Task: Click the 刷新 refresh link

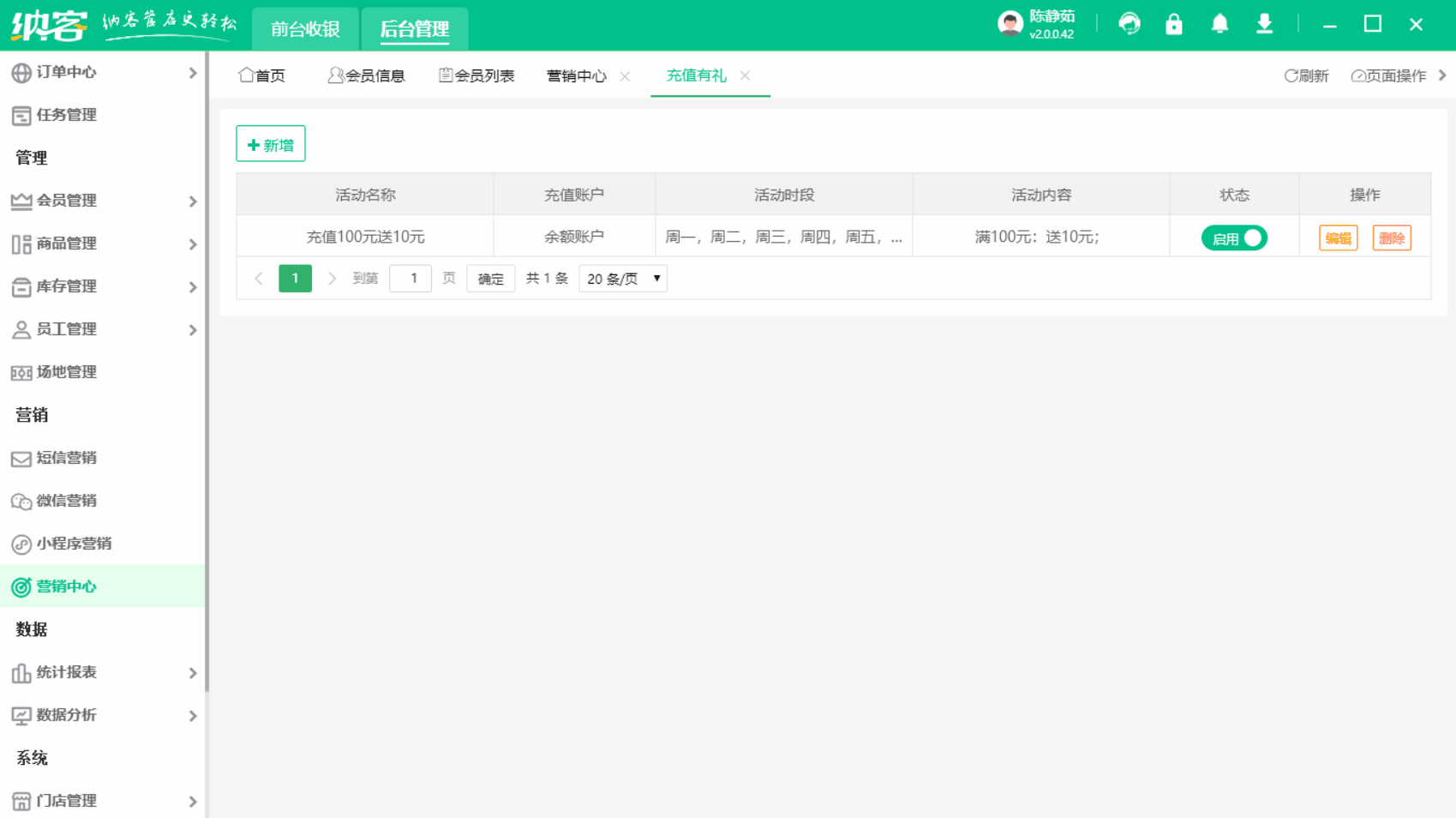Action: click(x=1306, y=75)
